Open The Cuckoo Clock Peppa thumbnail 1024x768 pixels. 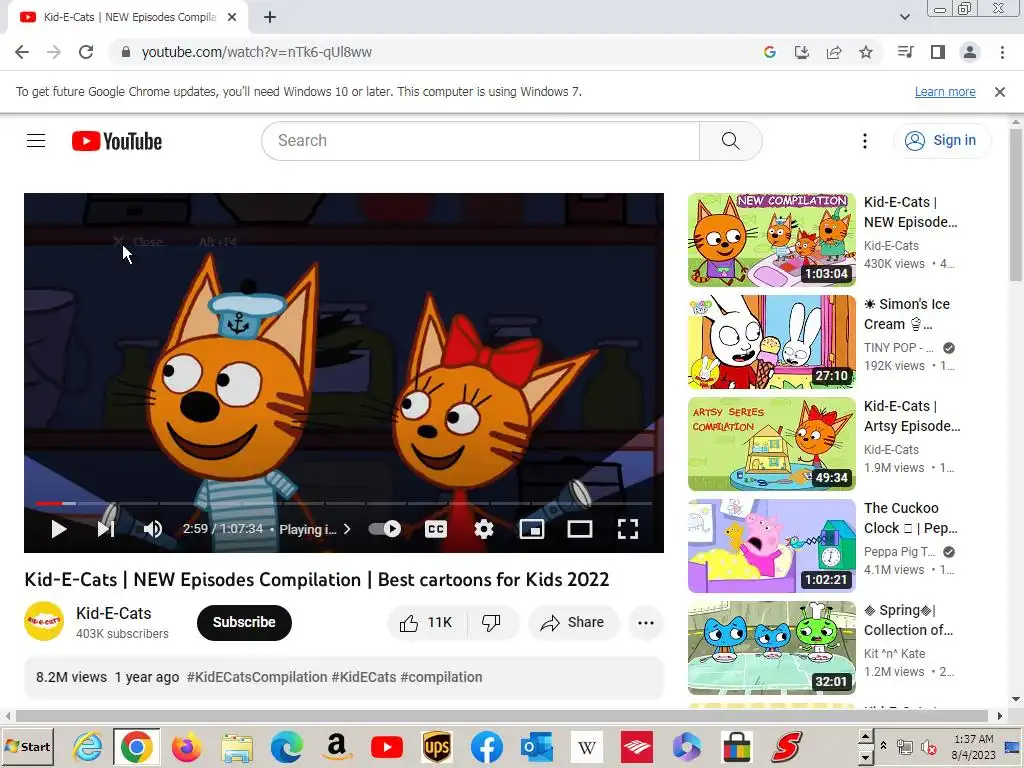(x=771, y=545)
